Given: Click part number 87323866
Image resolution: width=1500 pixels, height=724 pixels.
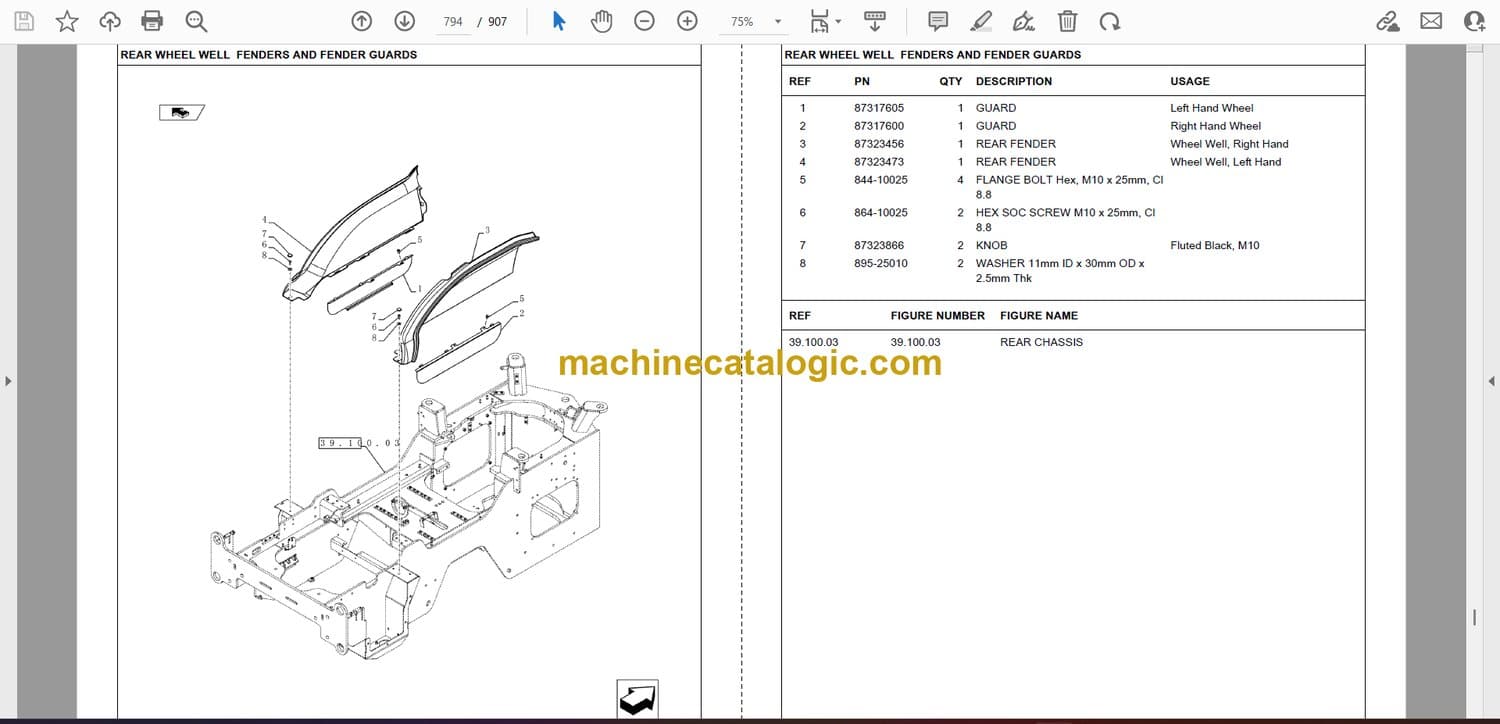Looking at the screenshot, I should click(x=879, y=245).
